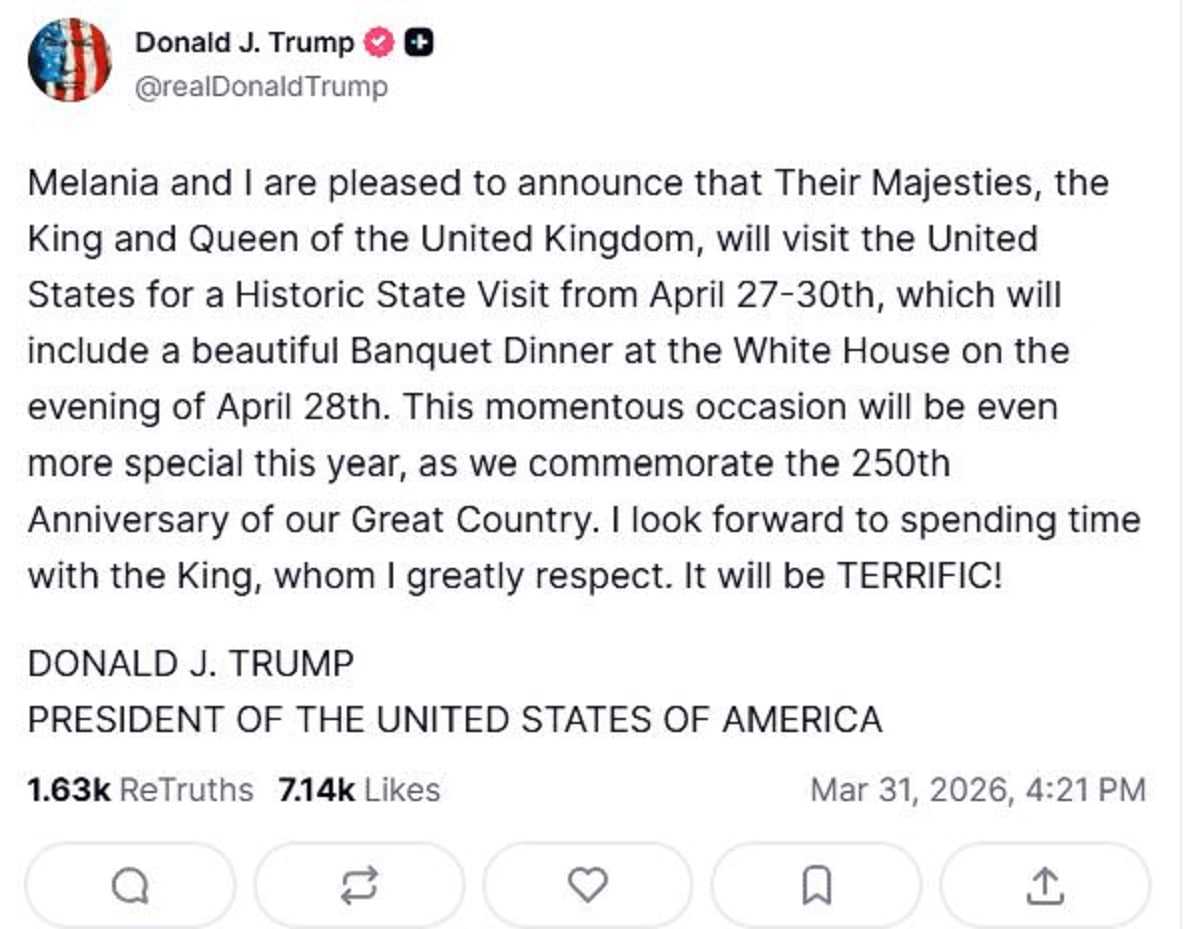
Task: Click the PRESIDENT OF THE UNITED STATES line
Action: pyautogui.click(x=455, y=720)
